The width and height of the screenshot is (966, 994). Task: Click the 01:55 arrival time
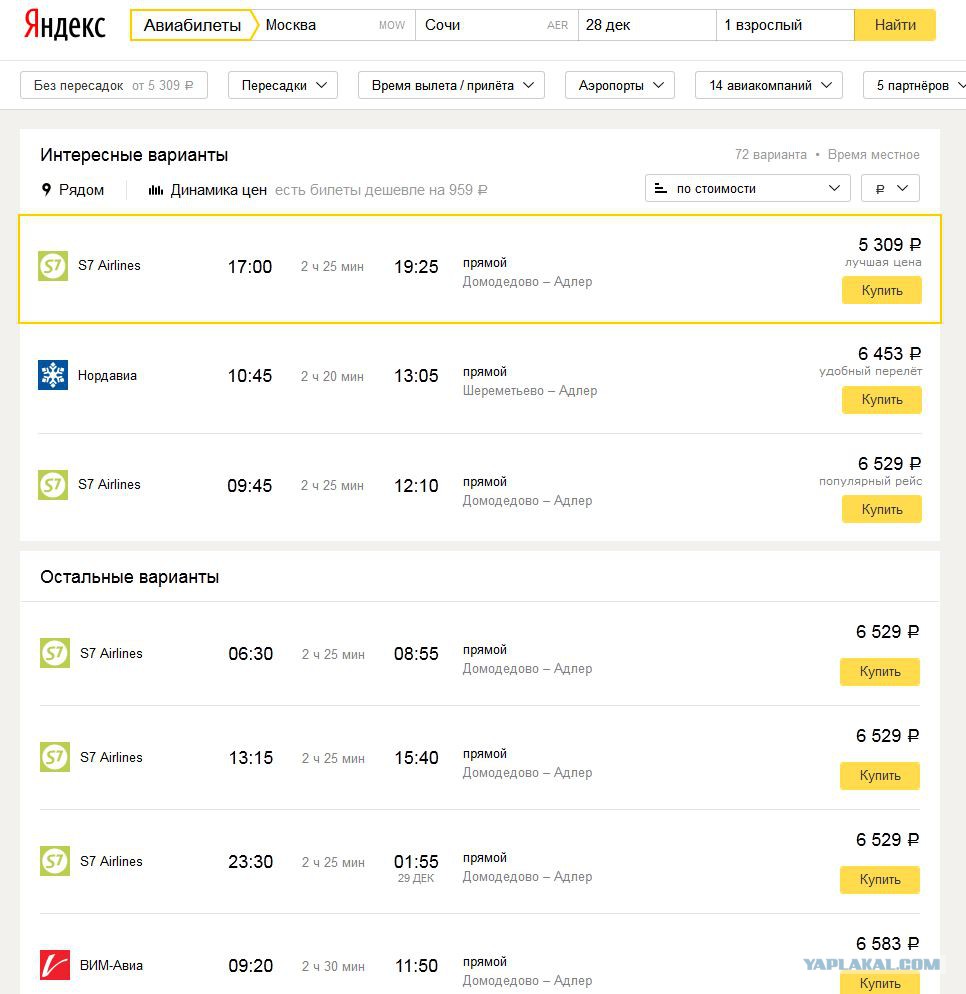416,862
